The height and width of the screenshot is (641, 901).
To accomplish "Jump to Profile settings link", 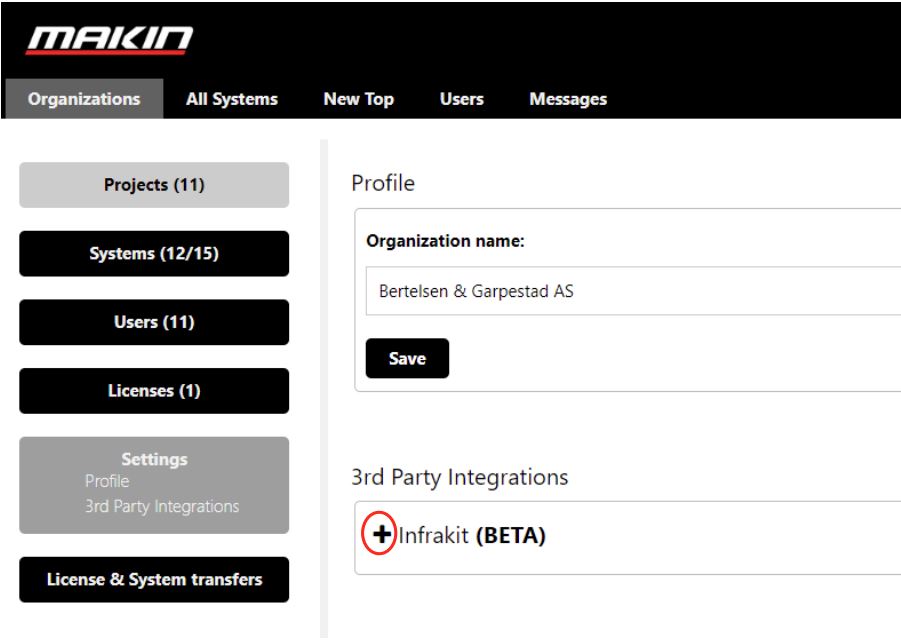I will click(107, 481).
